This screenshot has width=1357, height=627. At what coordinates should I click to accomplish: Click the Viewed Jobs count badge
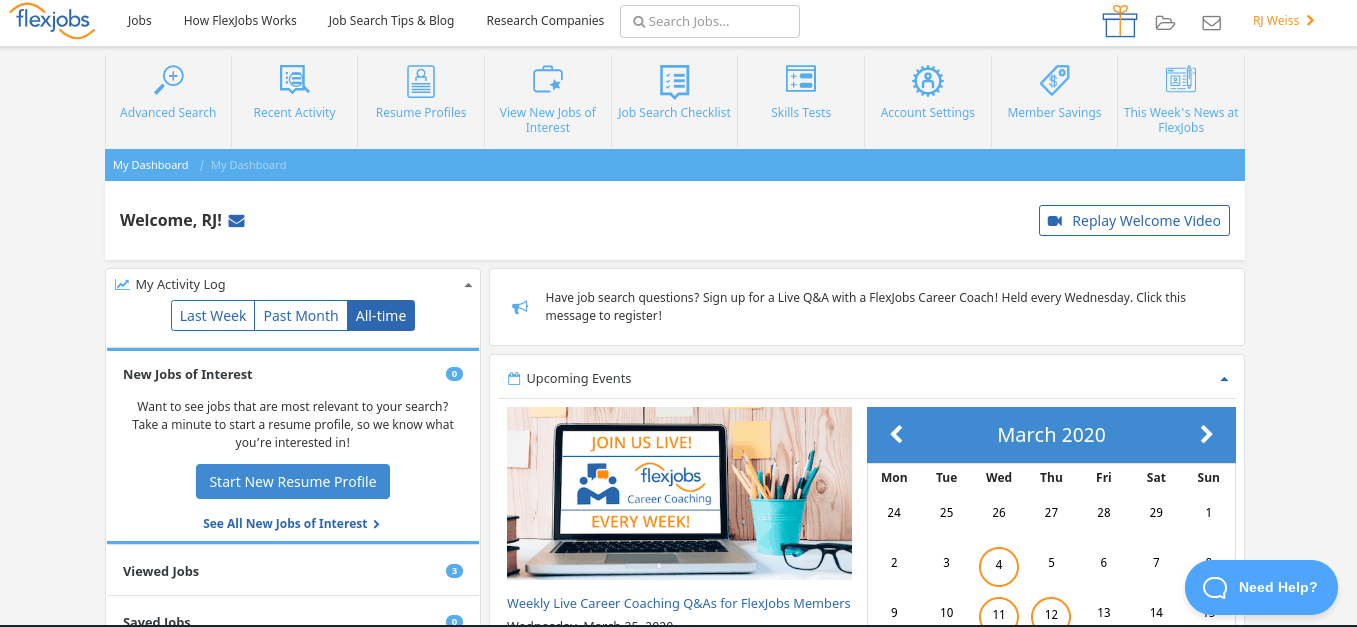[x=454, y=571]
